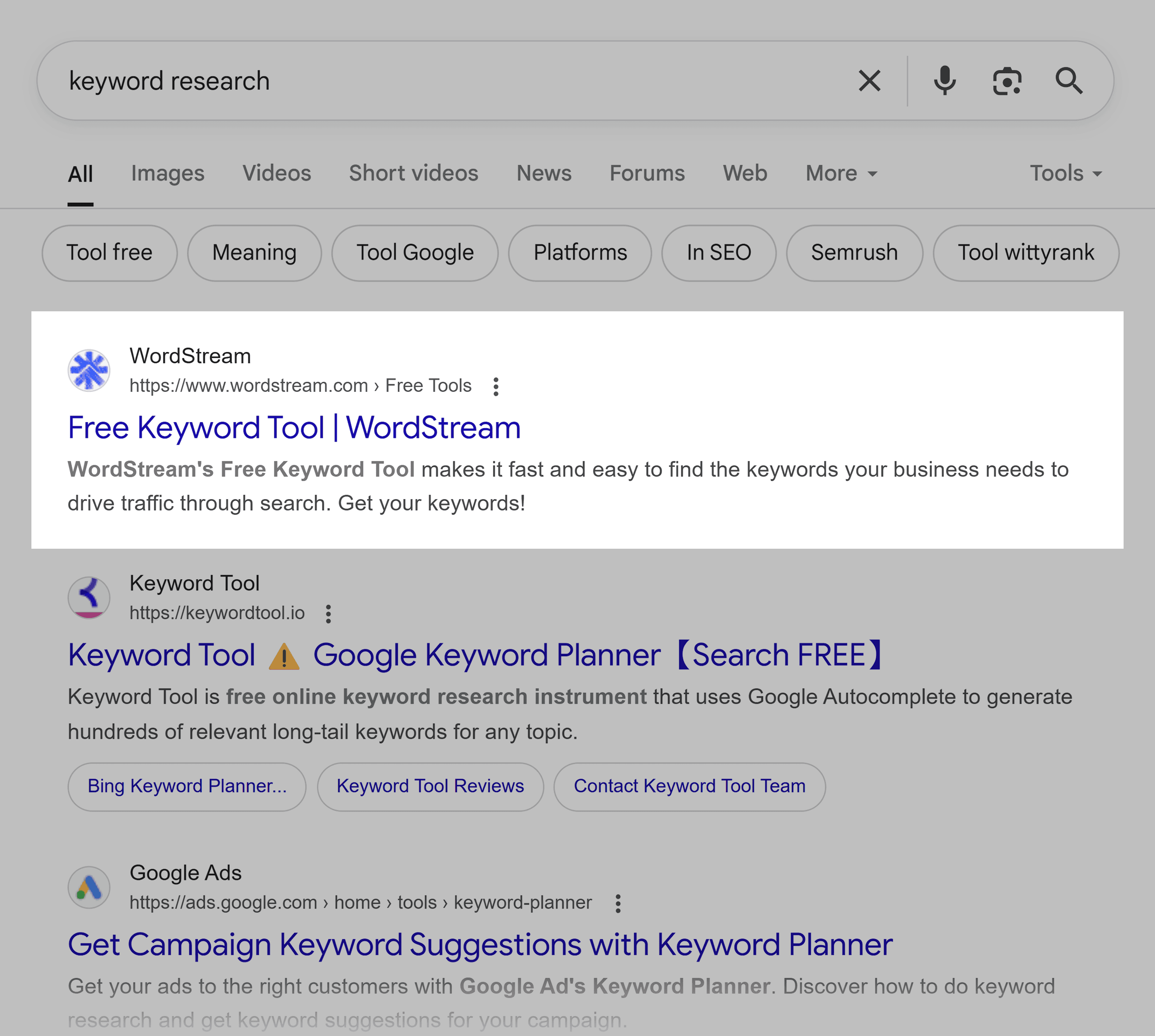The width and height of the screenshot is (1155, 1036).
Task: Click the Keyword Tool site name
Action: [x=194, y=583]
